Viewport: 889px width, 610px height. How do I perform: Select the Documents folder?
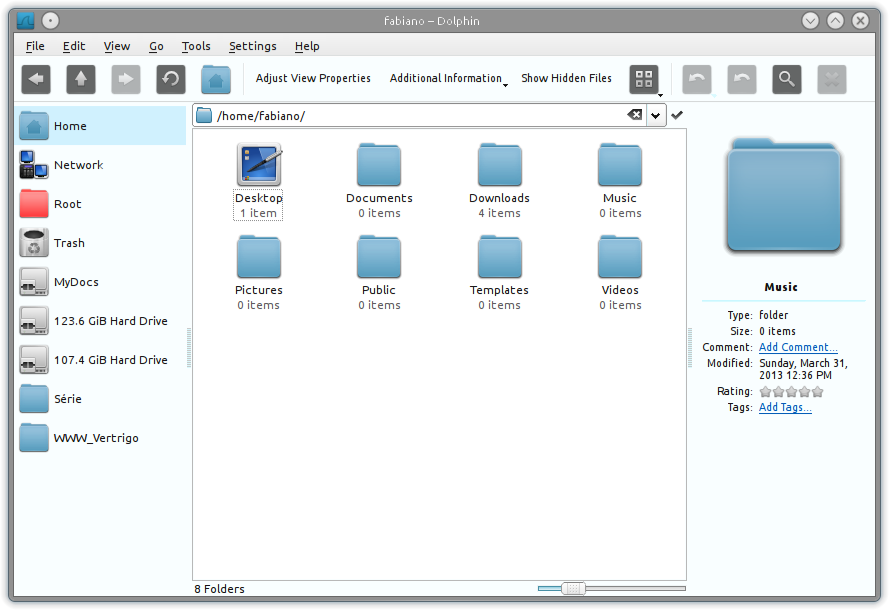[x=379, y=180]
